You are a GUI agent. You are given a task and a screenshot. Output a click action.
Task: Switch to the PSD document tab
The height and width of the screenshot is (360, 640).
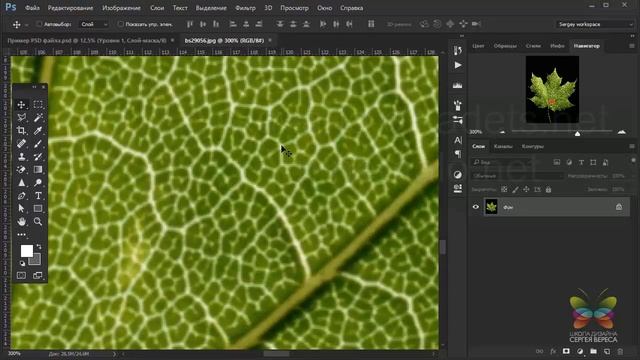coord(87,40)
